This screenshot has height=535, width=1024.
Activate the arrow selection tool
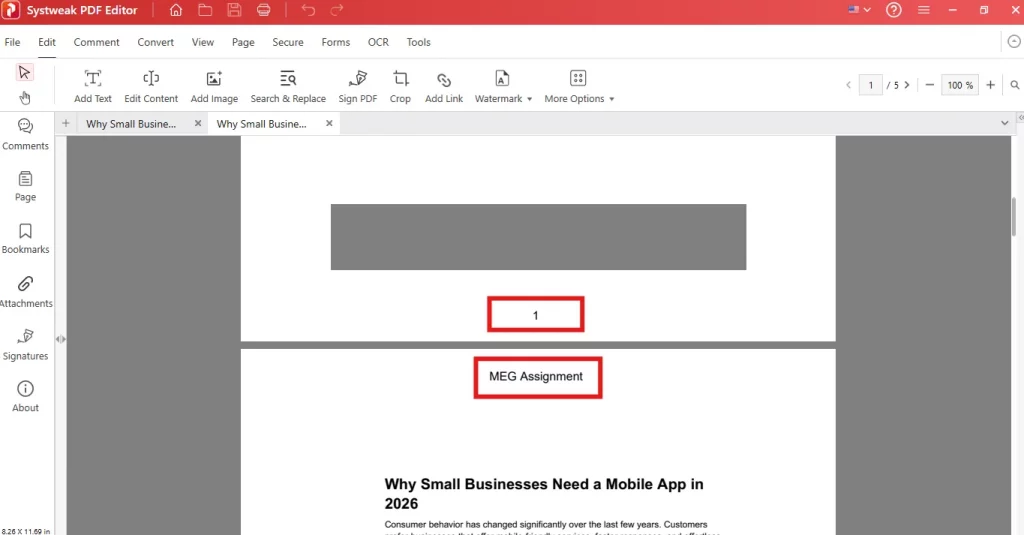25,72
